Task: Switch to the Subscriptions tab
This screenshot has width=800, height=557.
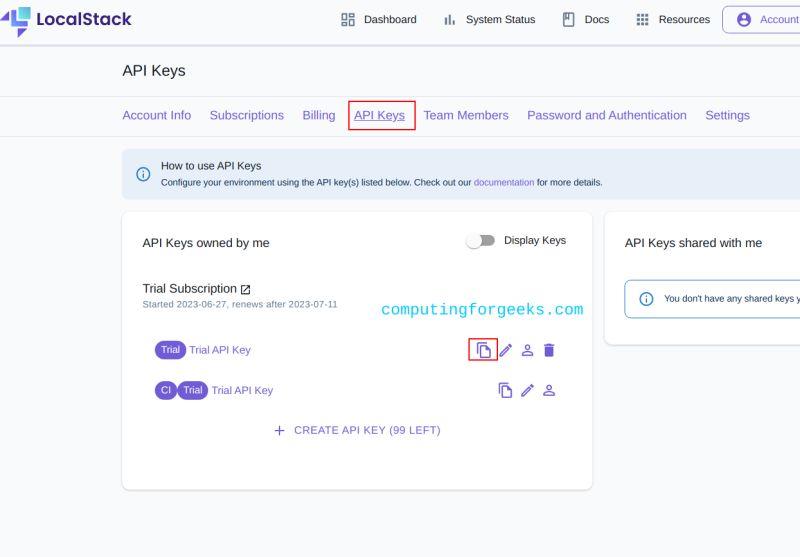Action: [x=246, y=115]
